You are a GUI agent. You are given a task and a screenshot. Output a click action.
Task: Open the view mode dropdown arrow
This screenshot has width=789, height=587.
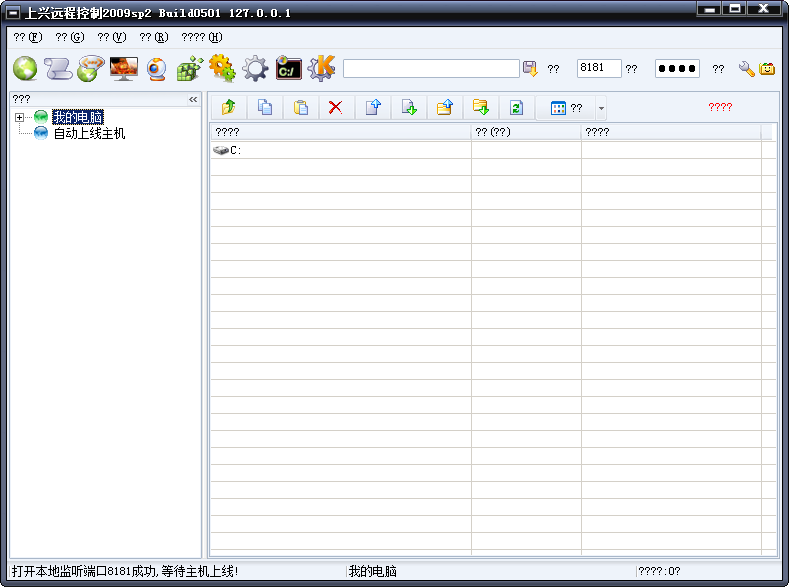click(x=601, y=108)
